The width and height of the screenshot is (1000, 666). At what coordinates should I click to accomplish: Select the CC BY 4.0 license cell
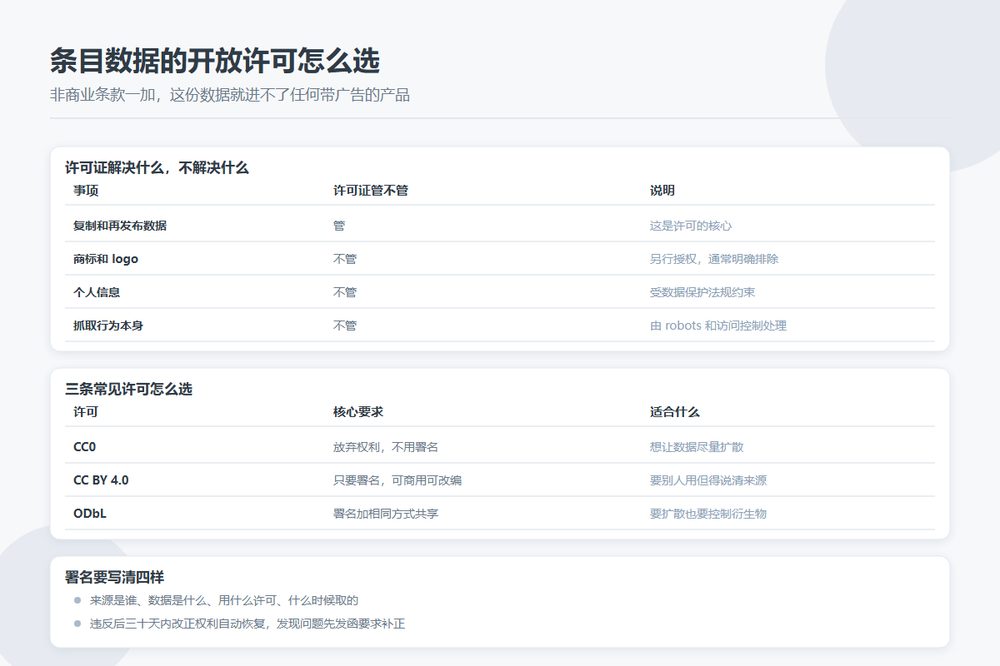click(101, 480)
